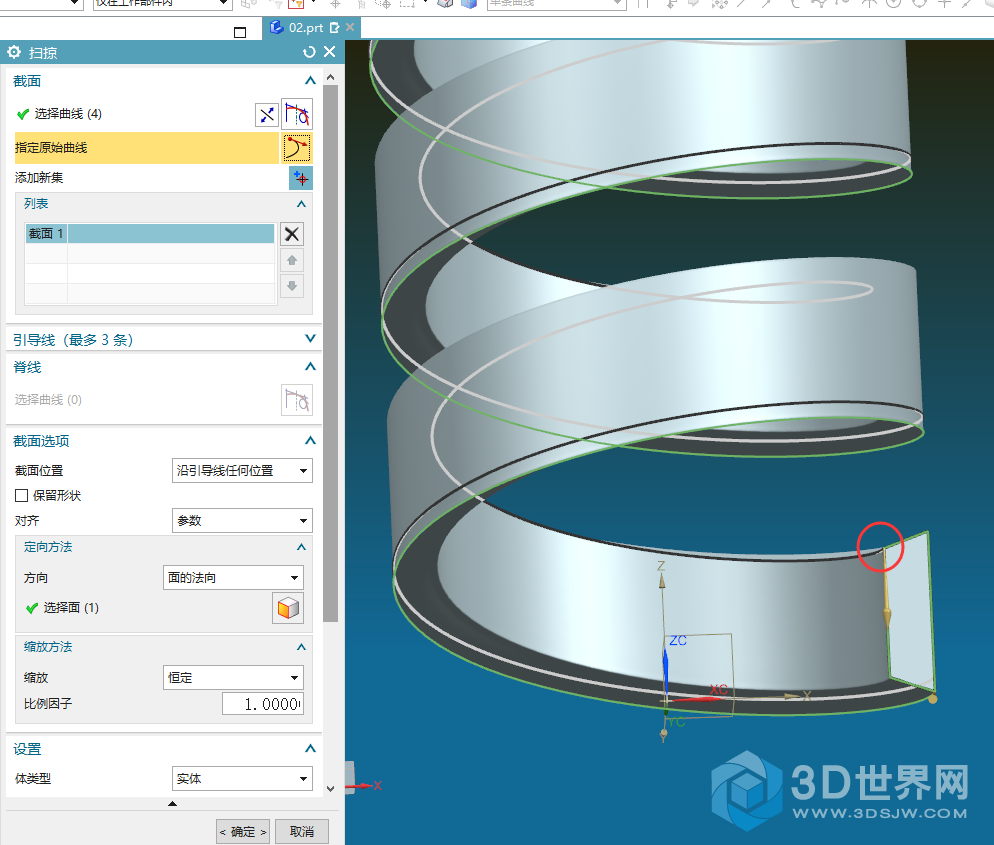994x845 pixels.
Task: Click the 比例因子 value field
Action: point(262,704)
